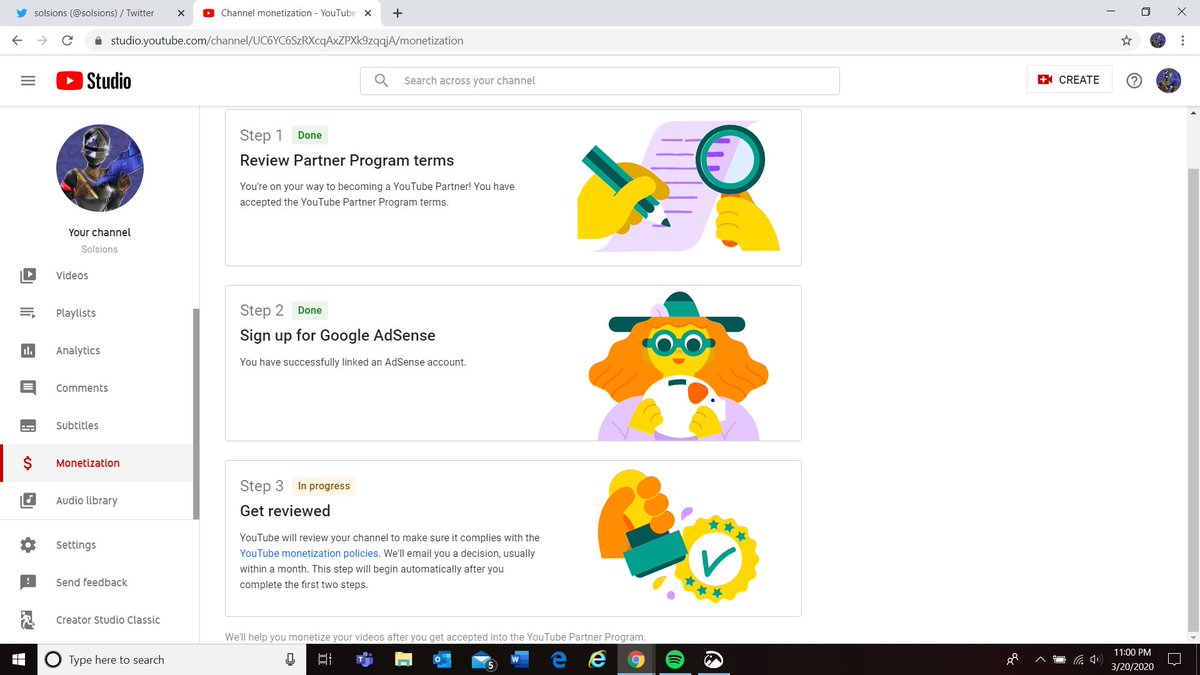
Task: Open Analytics section in sidebar
Action: click(x=77, y=351)
